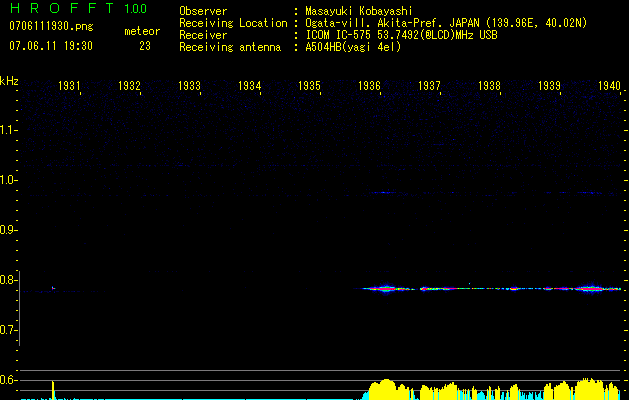629x400 pixels.
Task: Click the 1931 time marker
Action: (69, 86)
